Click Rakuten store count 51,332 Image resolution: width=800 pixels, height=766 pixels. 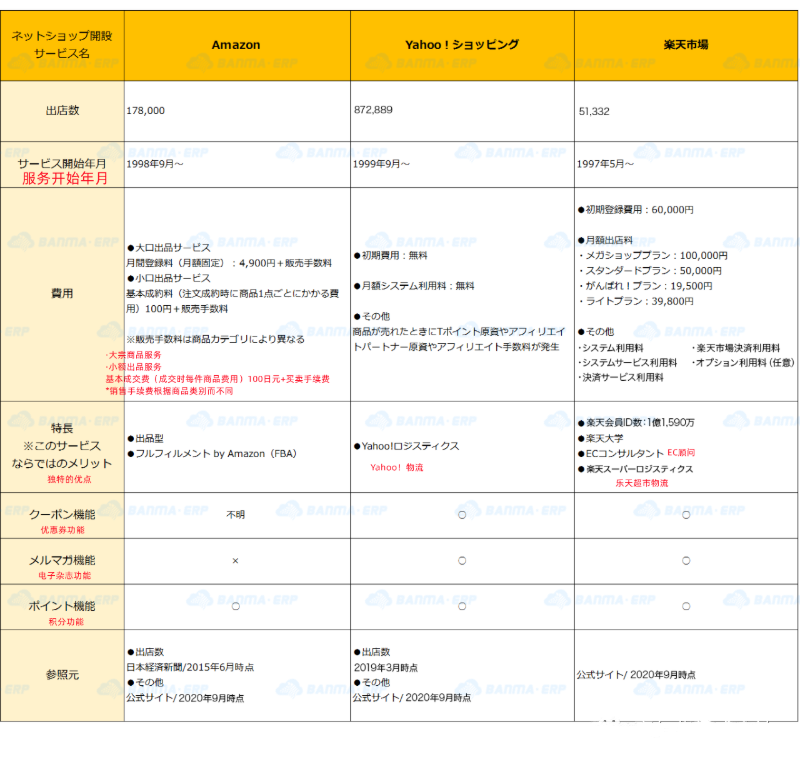pos(594,111)
